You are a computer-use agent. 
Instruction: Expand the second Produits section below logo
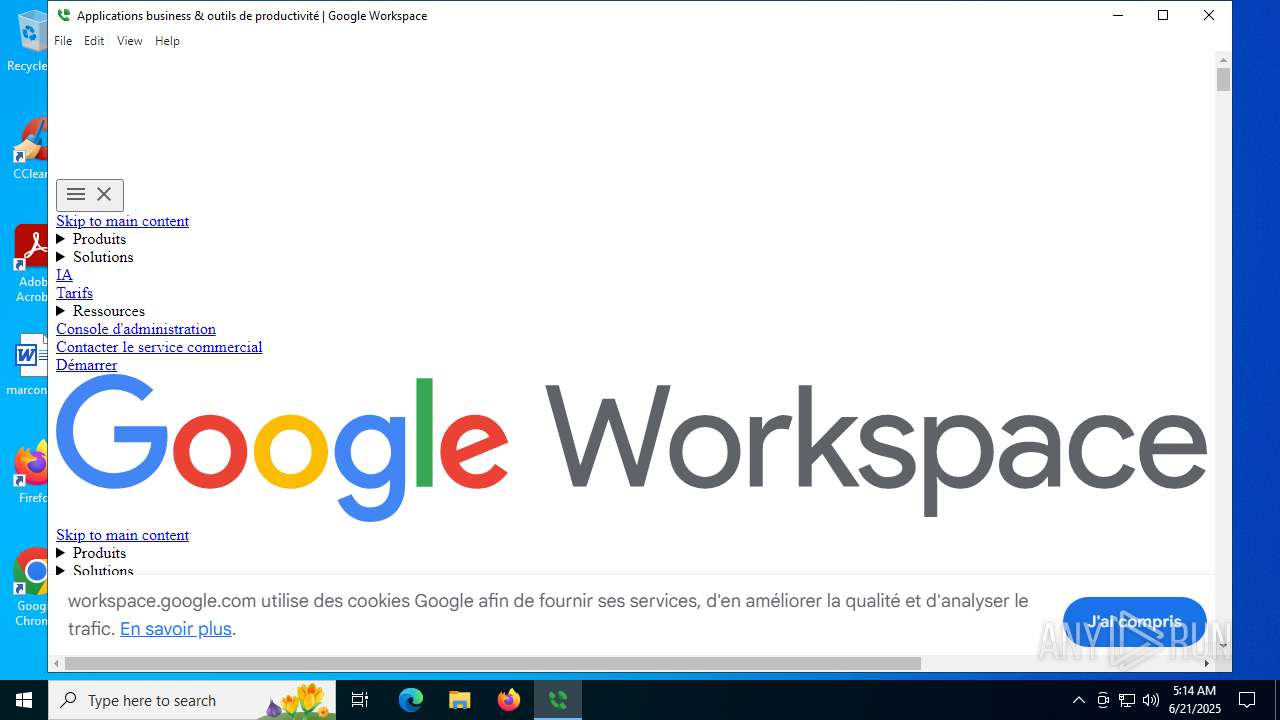pyautogui.click(x=91, y=553)
